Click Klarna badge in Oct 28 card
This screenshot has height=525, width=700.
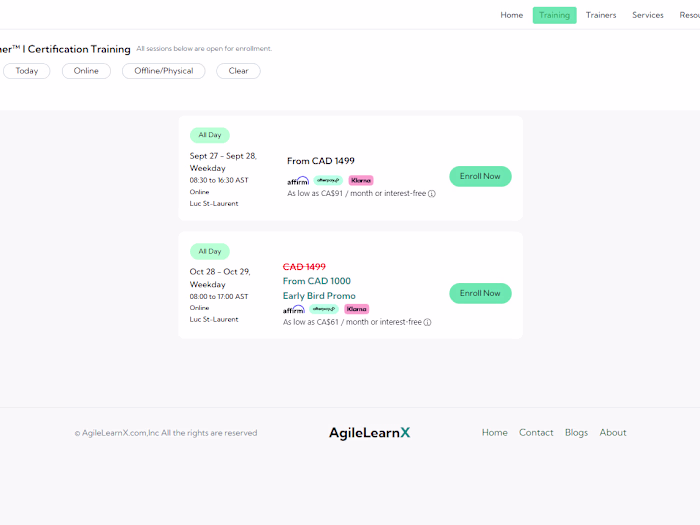[x=356, y=309]
